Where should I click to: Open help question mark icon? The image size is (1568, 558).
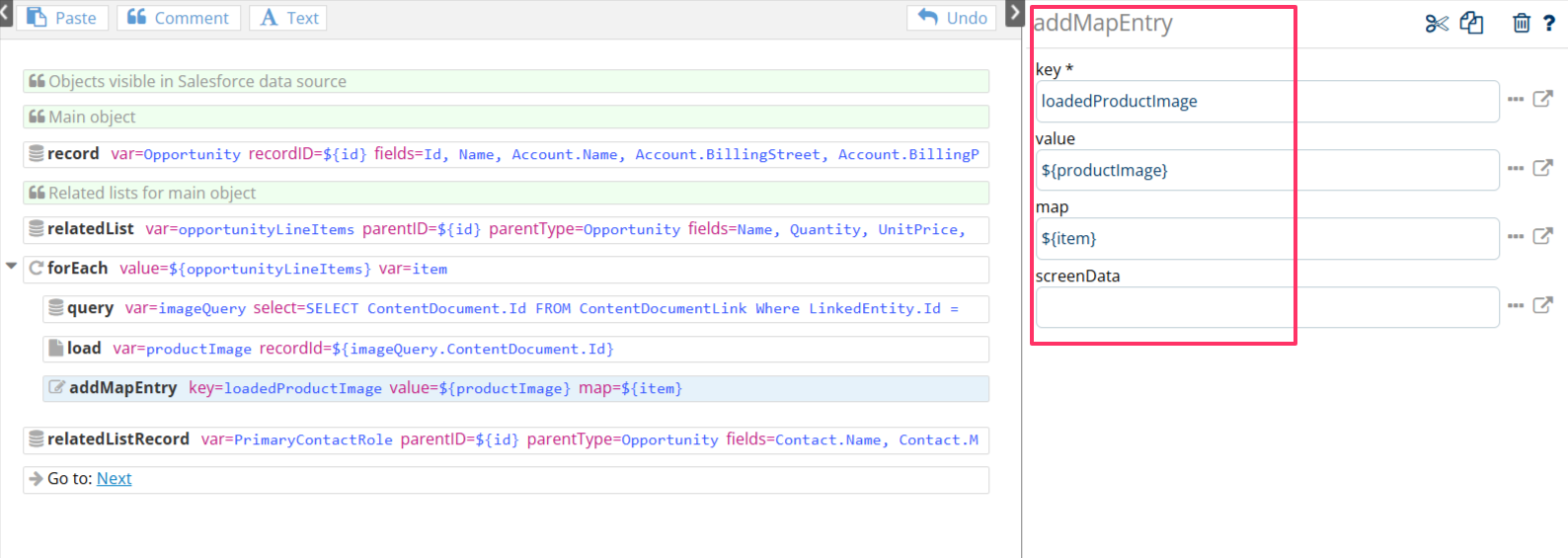[x=1549, y=23]
